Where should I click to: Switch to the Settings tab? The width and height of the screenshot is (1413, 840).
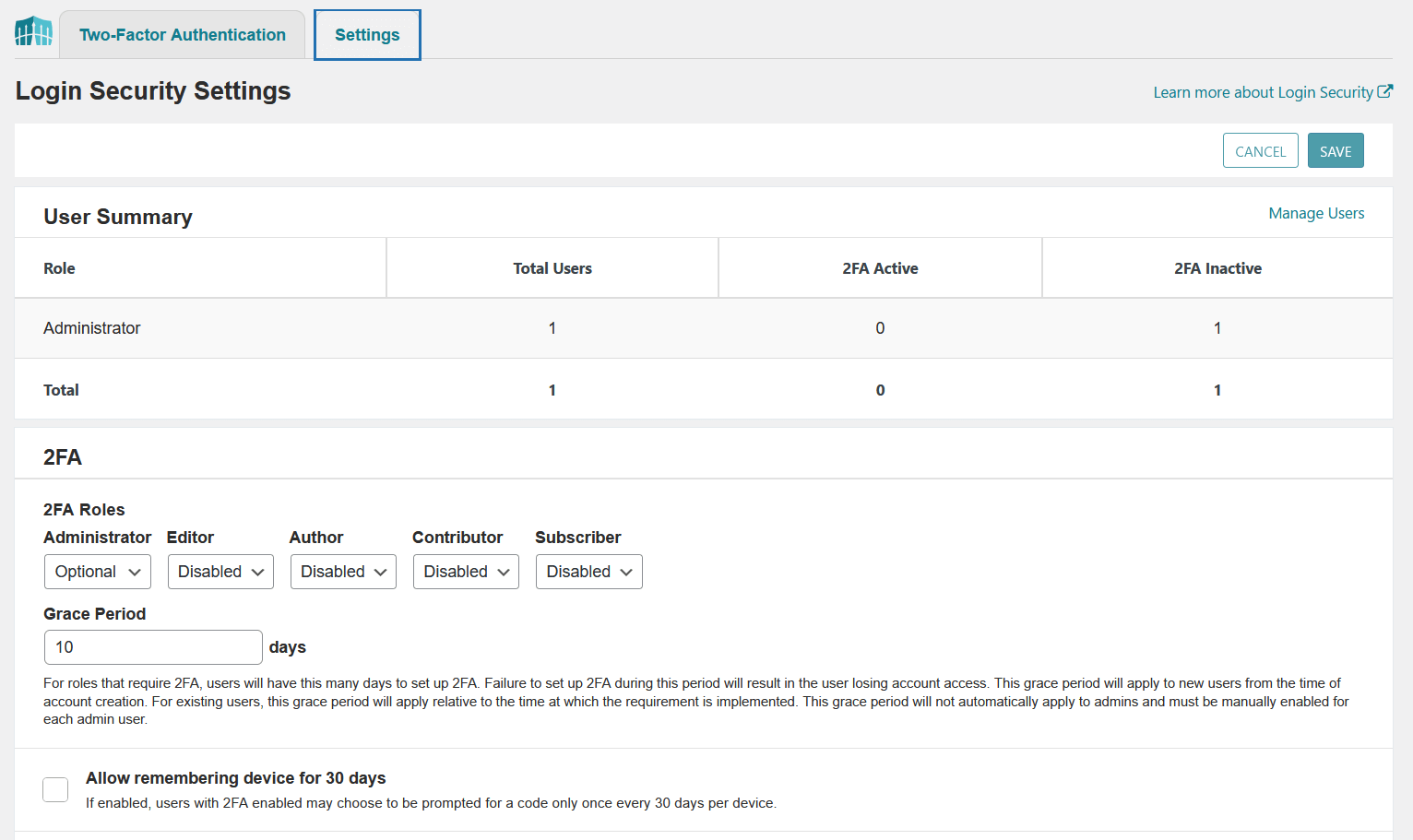point(367,35)
